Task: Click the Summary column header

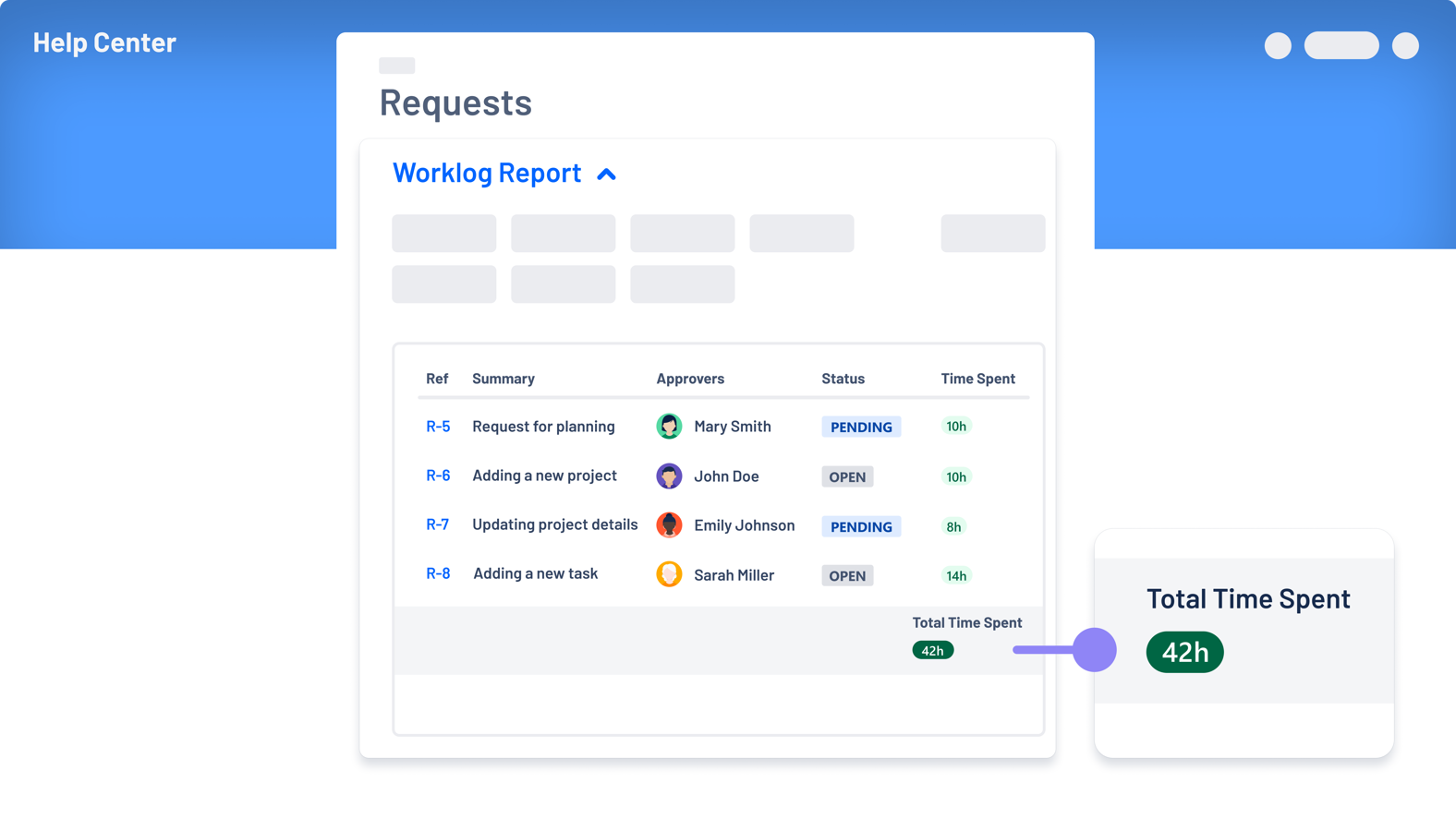Action: (504, 379)
